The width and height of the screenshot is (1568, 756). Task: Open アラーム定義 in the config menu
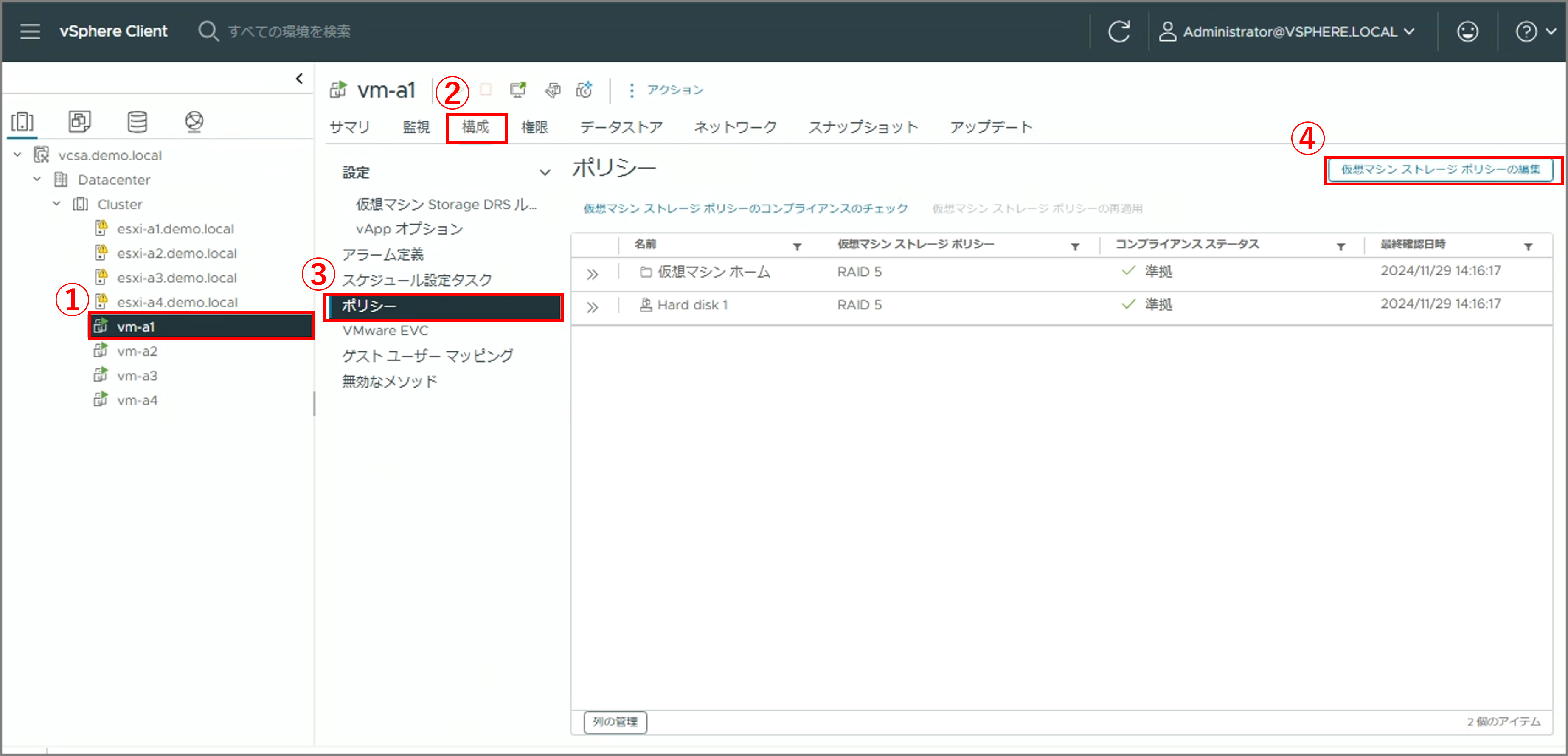pos(382,254)
